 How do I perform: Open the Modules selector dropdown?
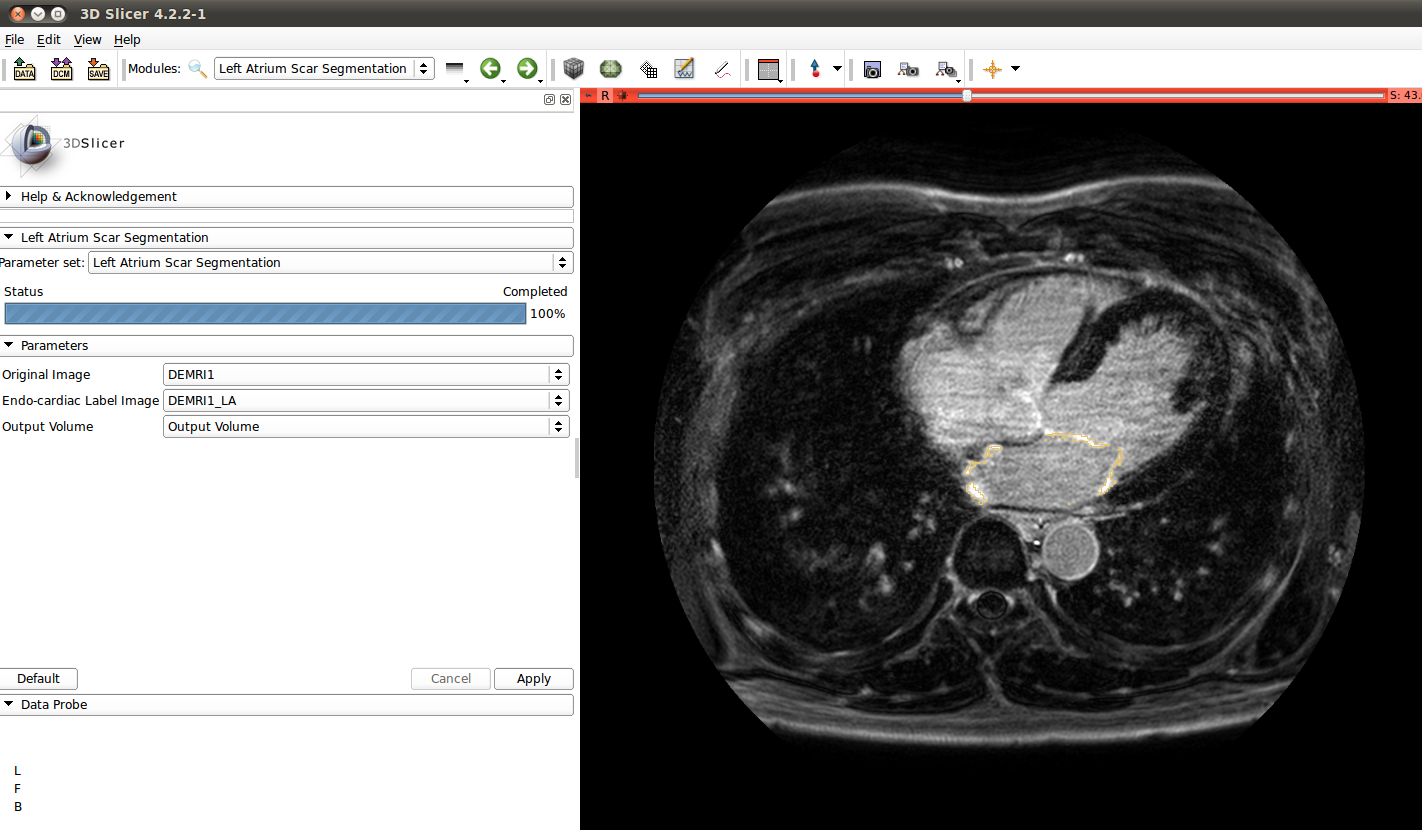tap(324, 69)
